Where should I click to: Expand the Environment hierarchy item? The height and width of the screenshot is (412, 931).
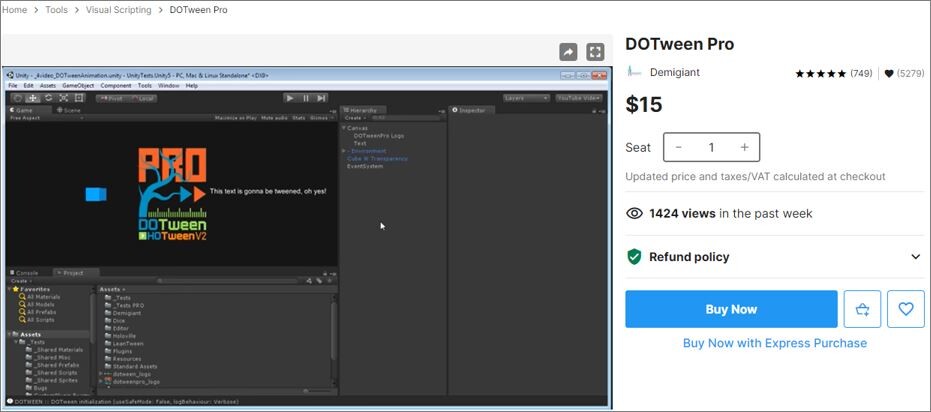click(x=344, y=151)
